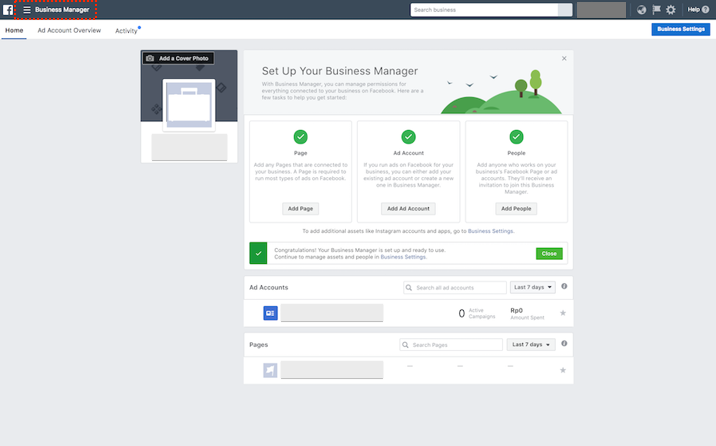Focus the Search business field
This screenshot has width=716, height=446.
pos(484,10)
